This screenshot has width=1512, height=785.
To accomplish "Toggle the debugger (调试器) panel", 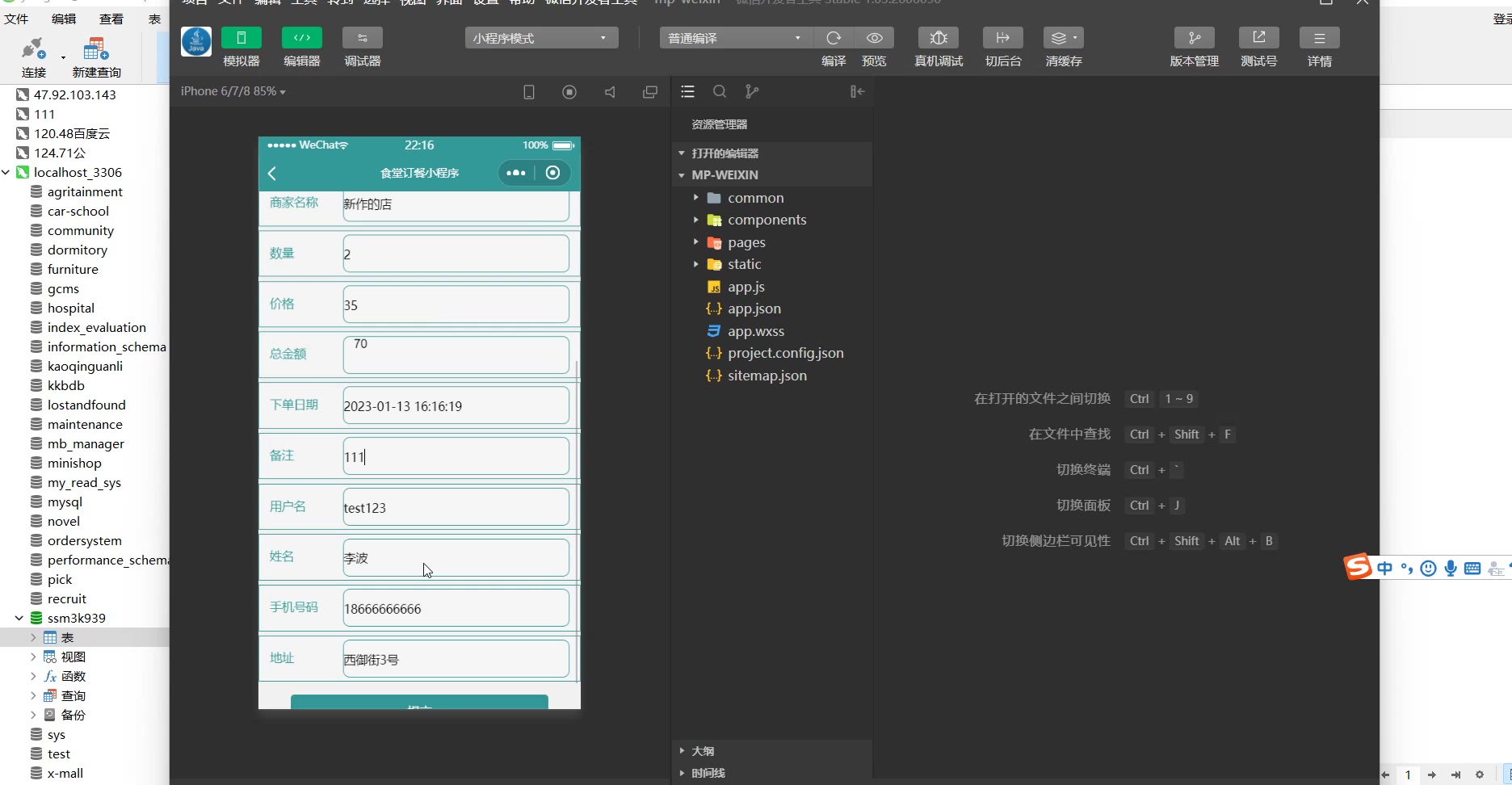I will pyautogui.click(x=362, y=38).
